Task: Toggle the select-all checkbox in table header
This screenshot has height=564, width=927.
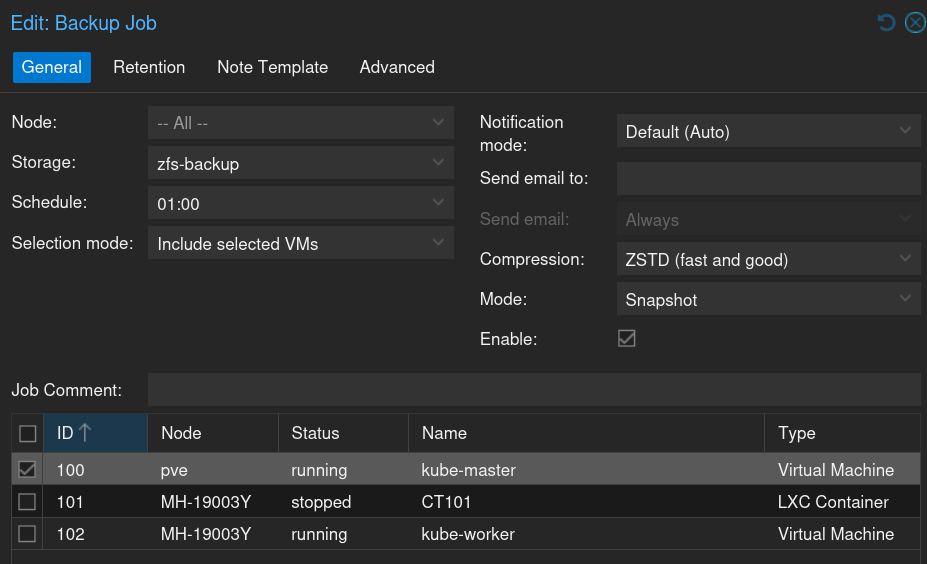Action: tap(28, 433)
